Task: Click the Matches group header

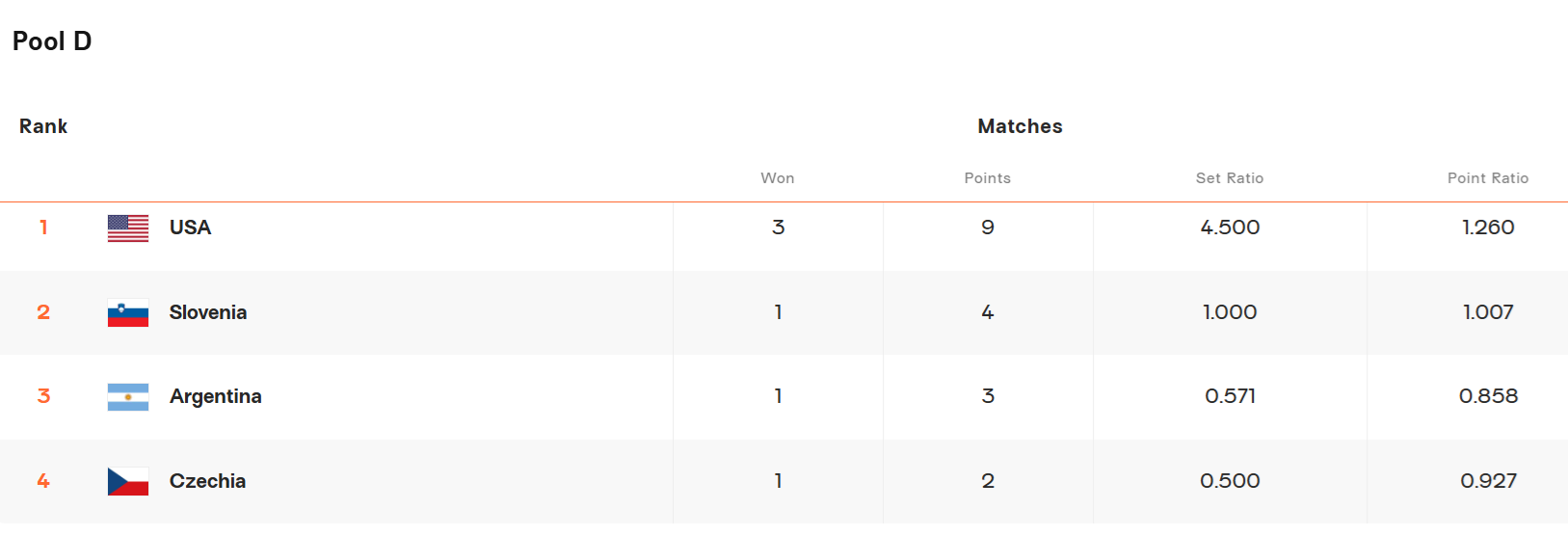Action: [x=1020, y=126]
